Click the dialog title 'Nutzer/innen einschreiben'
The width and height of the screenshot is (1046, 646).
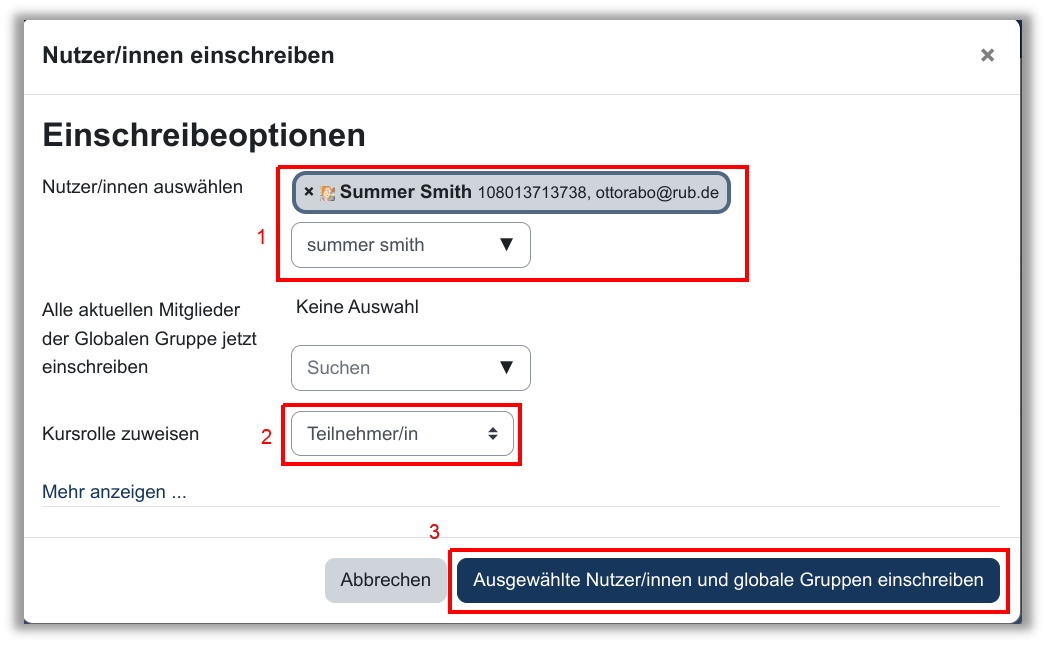pyautogui.click(x=188, y=56)
